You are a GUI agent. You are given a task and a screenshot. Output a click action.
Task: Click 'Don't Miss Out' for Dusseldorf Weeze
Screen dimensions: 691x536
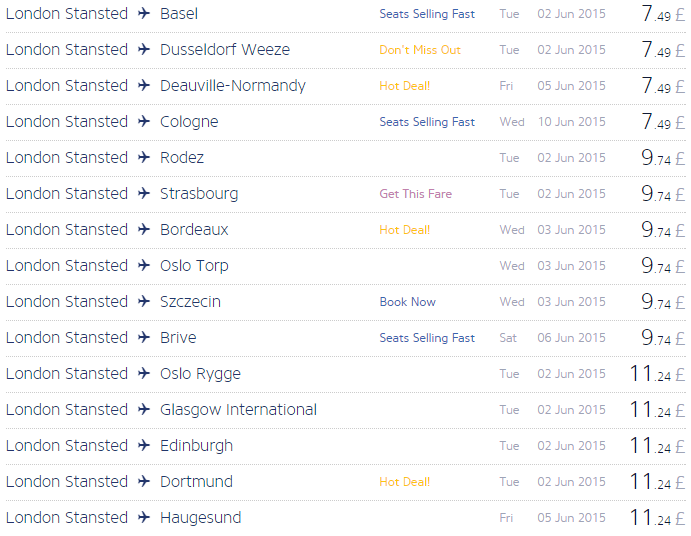pos(420,50)
